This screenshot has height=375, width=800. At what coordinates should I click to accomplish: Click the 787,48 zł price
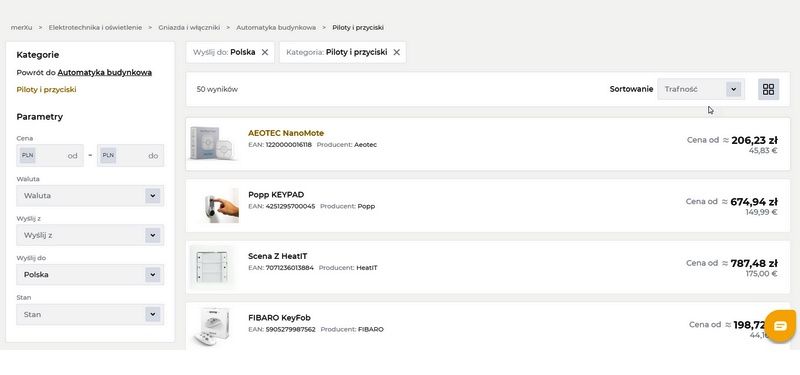click(754, 263)
